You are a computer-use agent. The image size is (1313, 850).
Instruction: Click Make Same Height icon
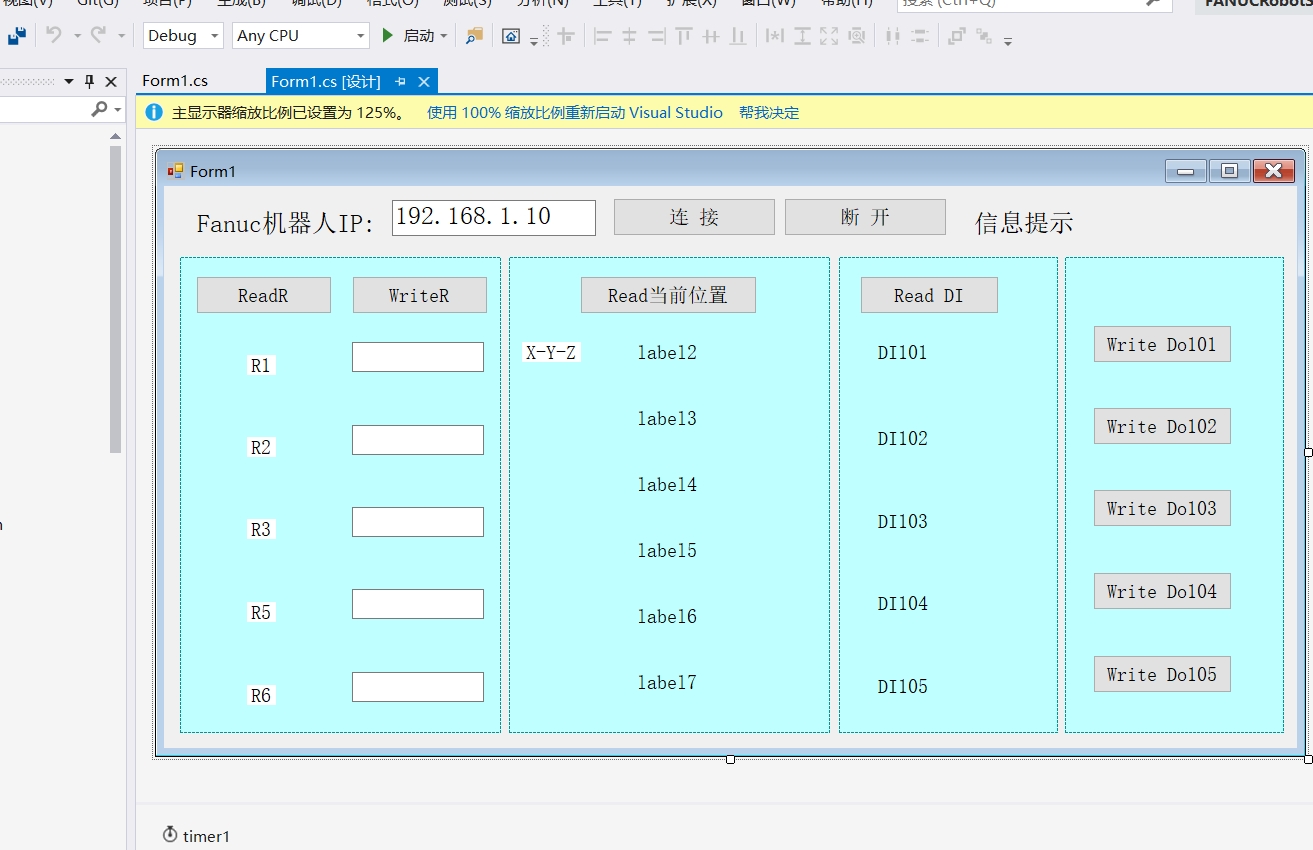point(802,36)
